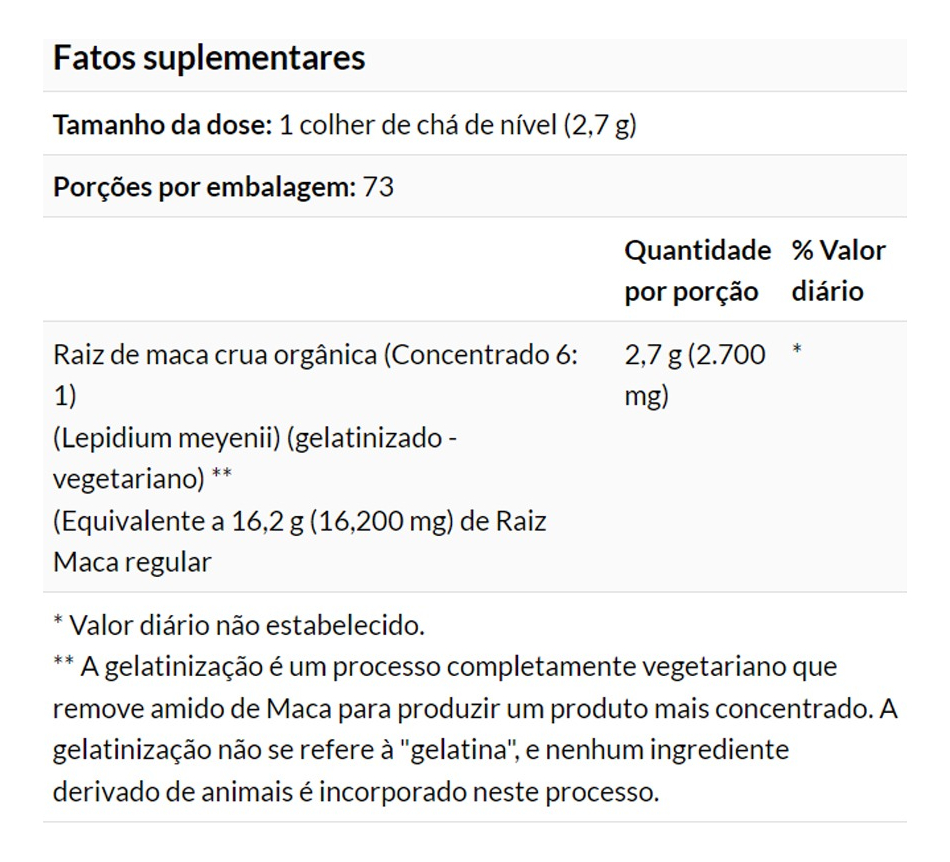
Task: Click the "2,7 g (2.700" amount value
Action: click(x=695, y=355)
